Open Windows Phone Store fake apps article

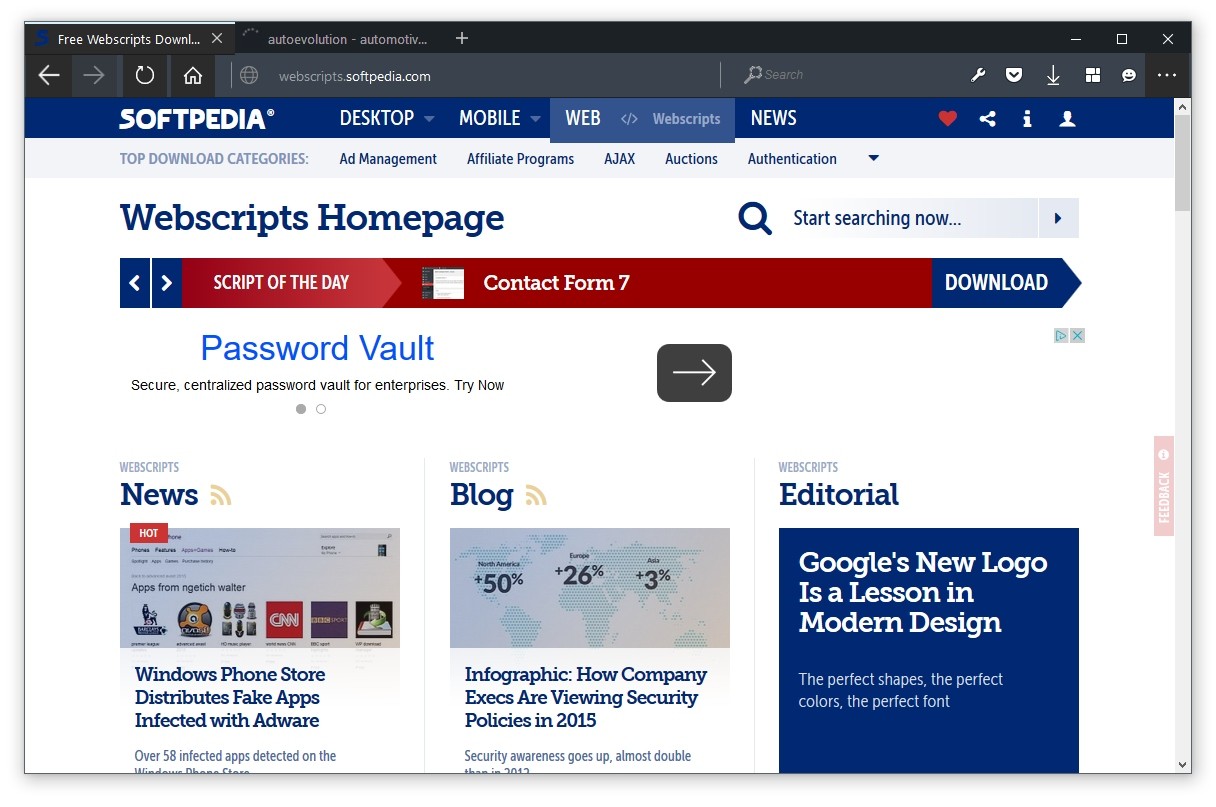[x=230, y=698]
